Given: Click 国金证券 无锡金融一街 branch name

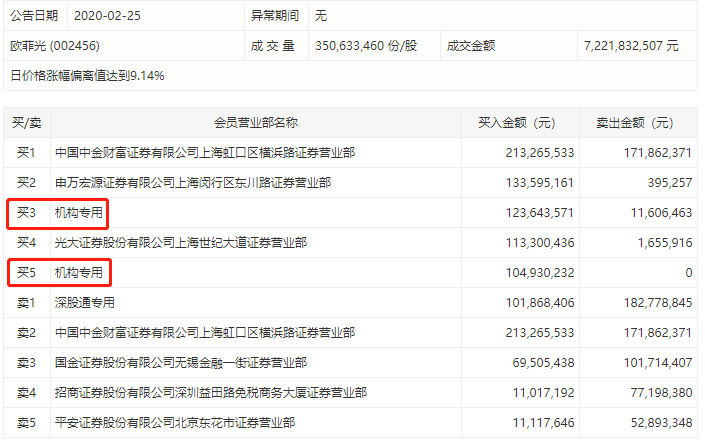Looking at the screenshot, I should coord(181,363).
